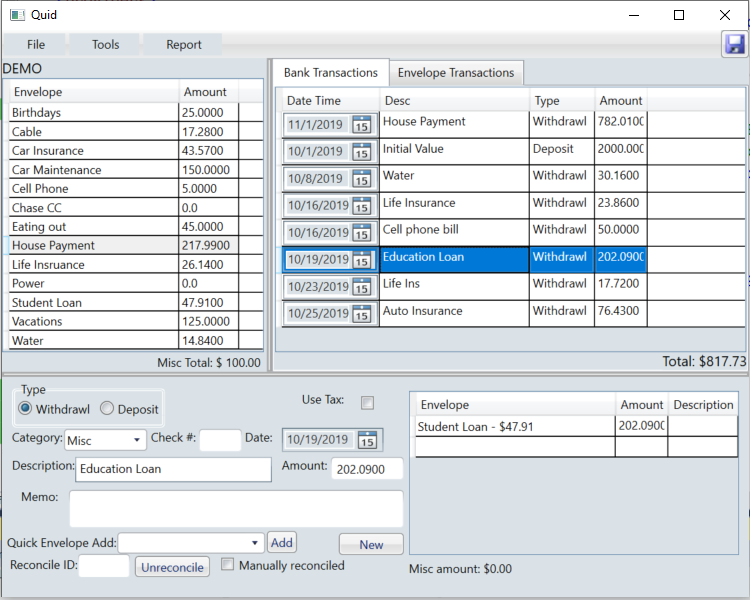Open calendar icon for 10/19/2019 Education Loan row
Viewport: 750px width, 600px height.
(362, 260)
